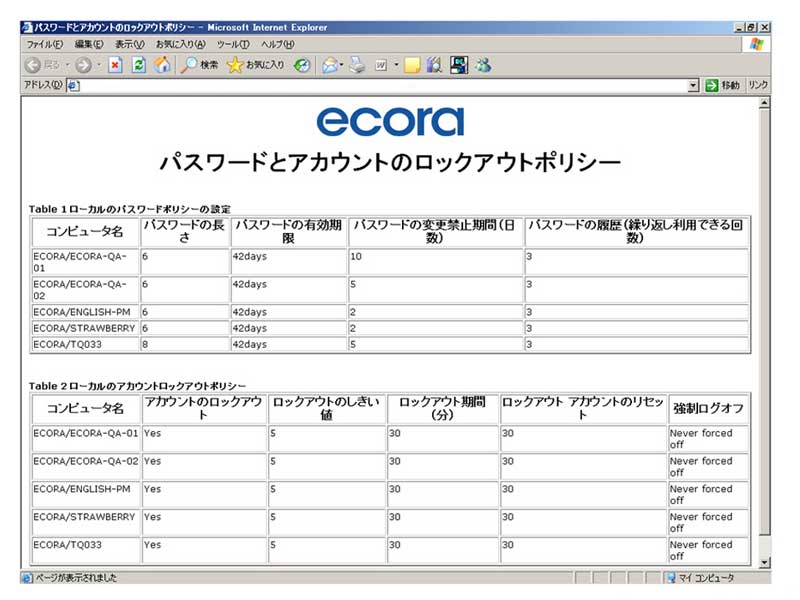
Task: Print the page with the printer icon
Action: pyautogui.click(x=357, y=65)
